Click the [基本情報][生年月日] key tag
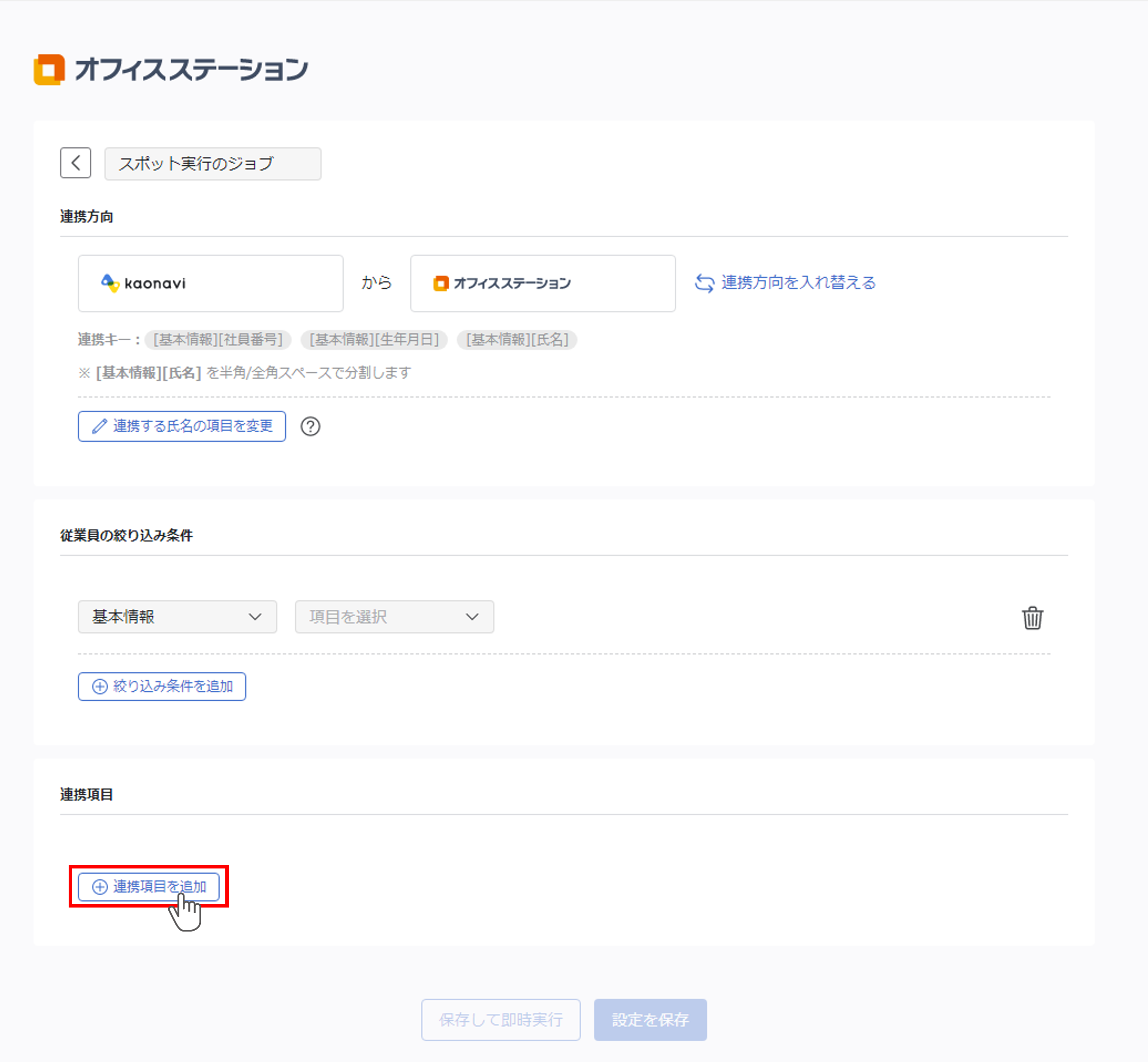 point(374,340)
